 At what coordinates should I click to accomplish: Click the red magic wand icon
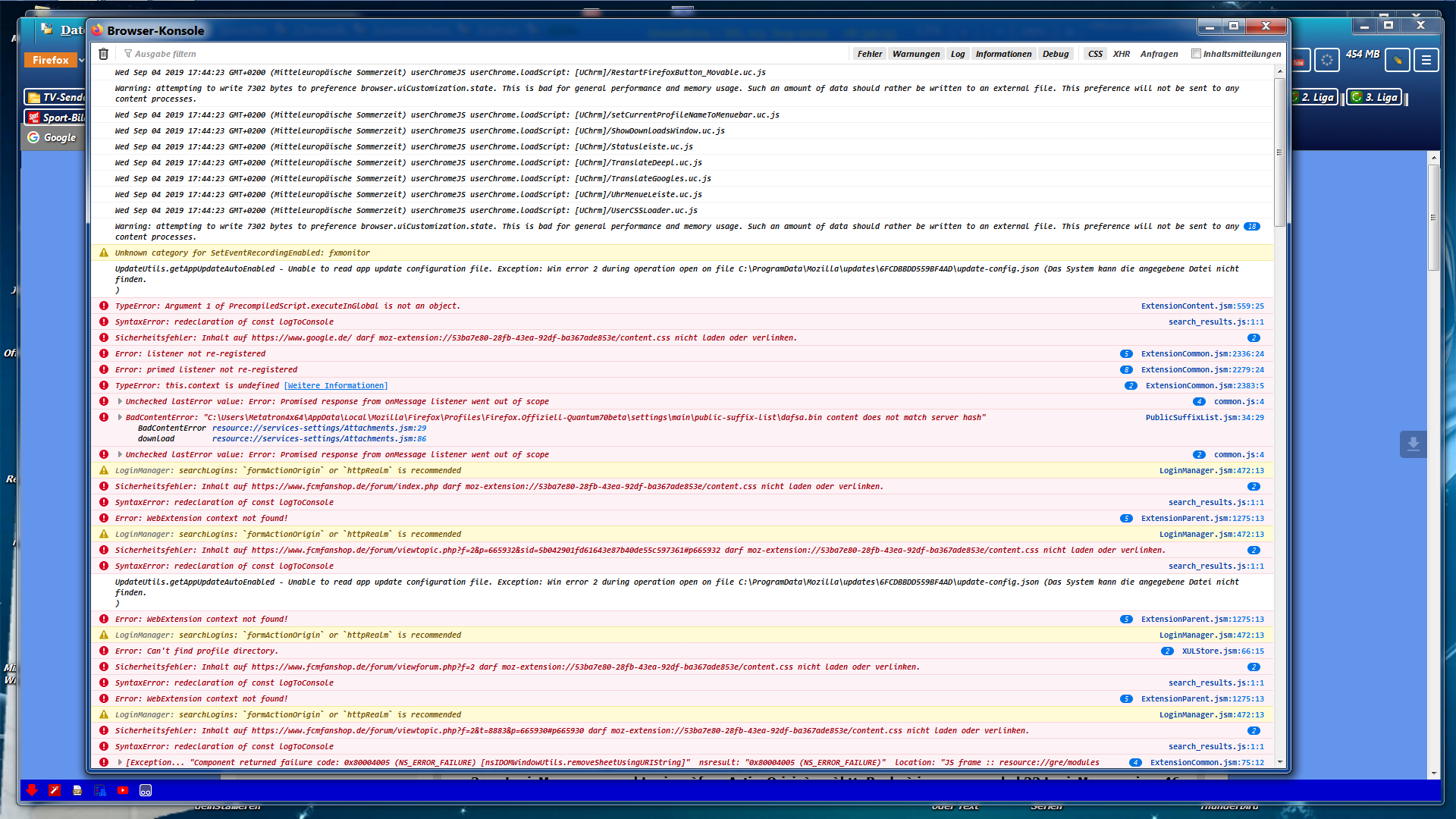coord(55,790)
